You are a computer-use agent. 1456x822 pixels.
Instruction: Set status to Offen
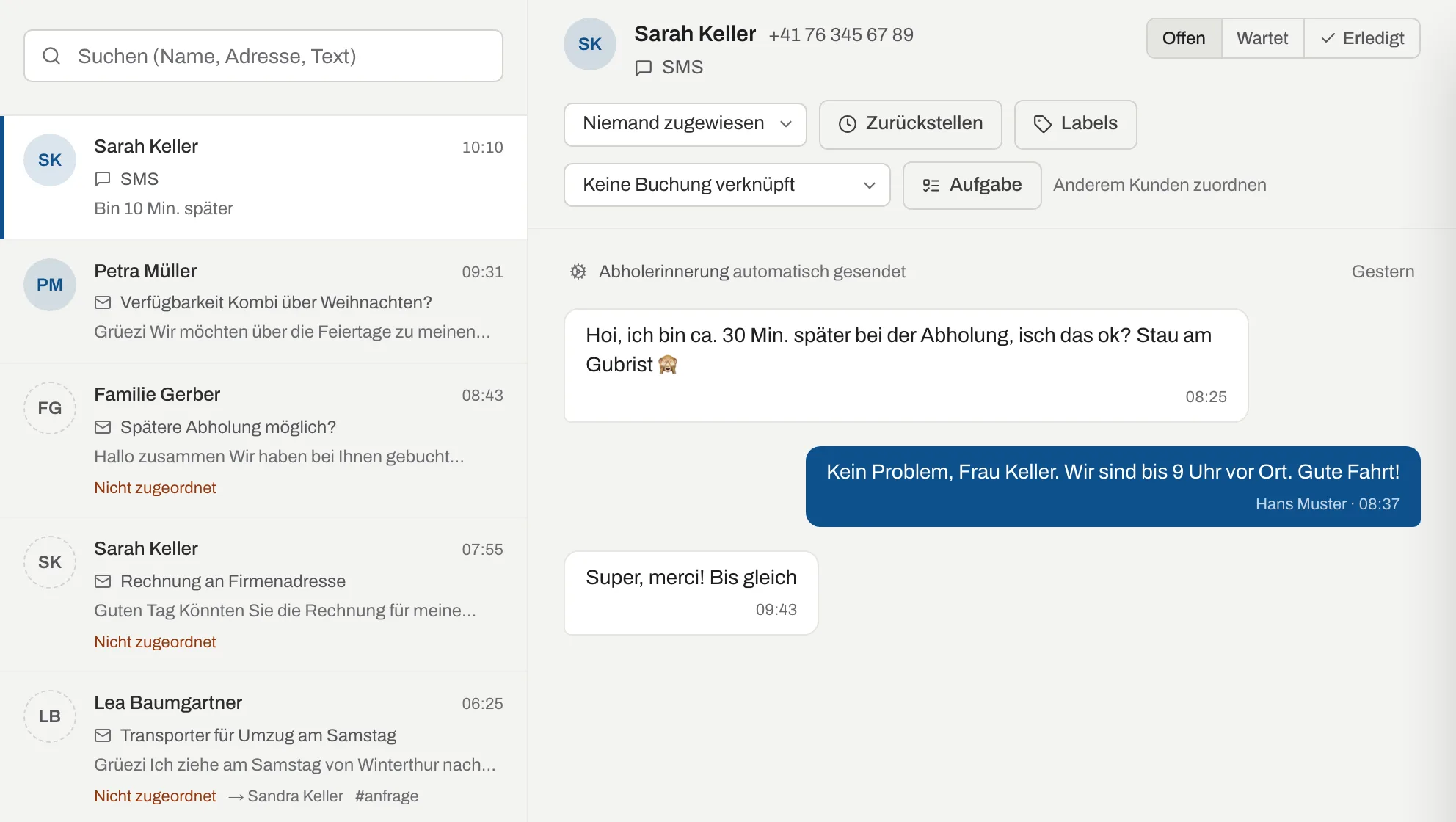click(1184, 38)
